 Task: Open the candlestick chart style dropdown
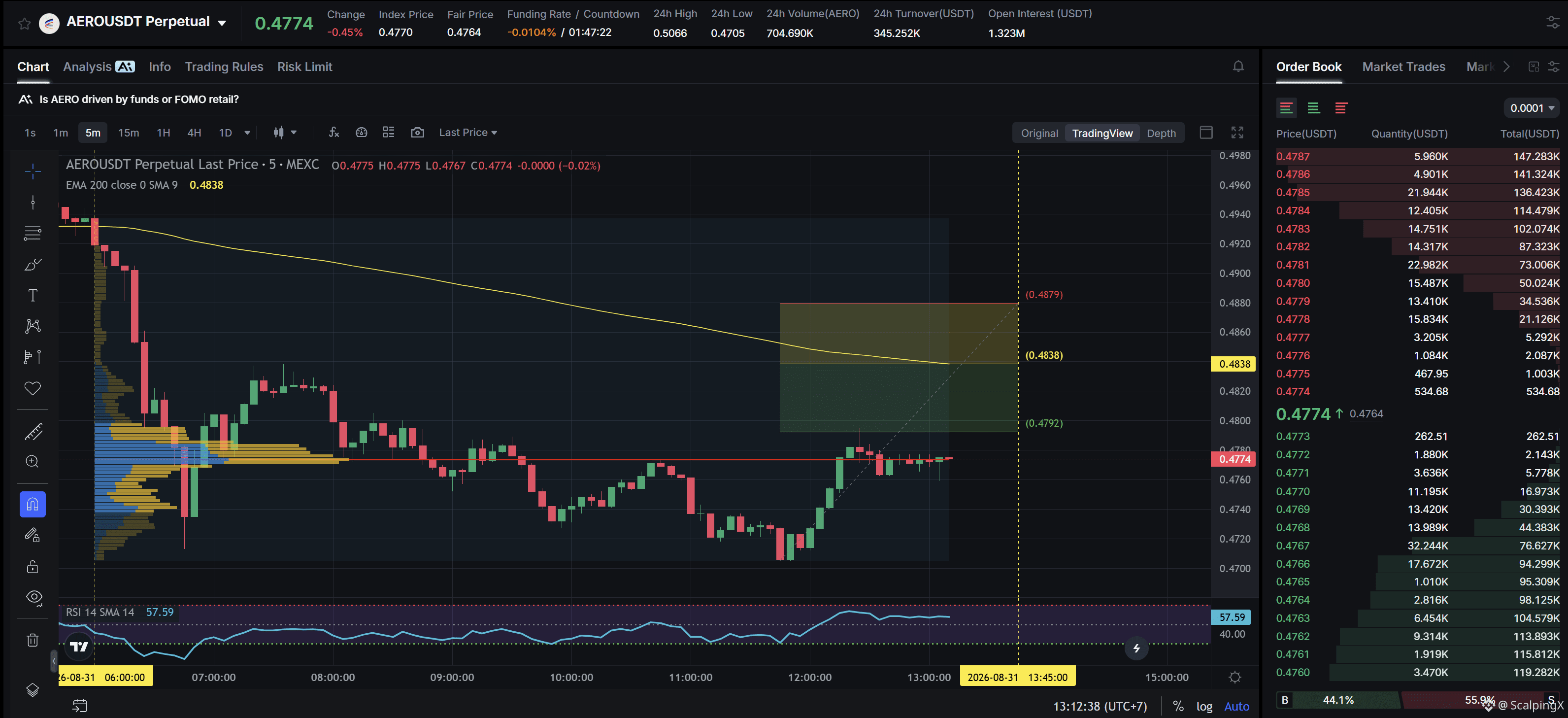click(x=285, y=133)
